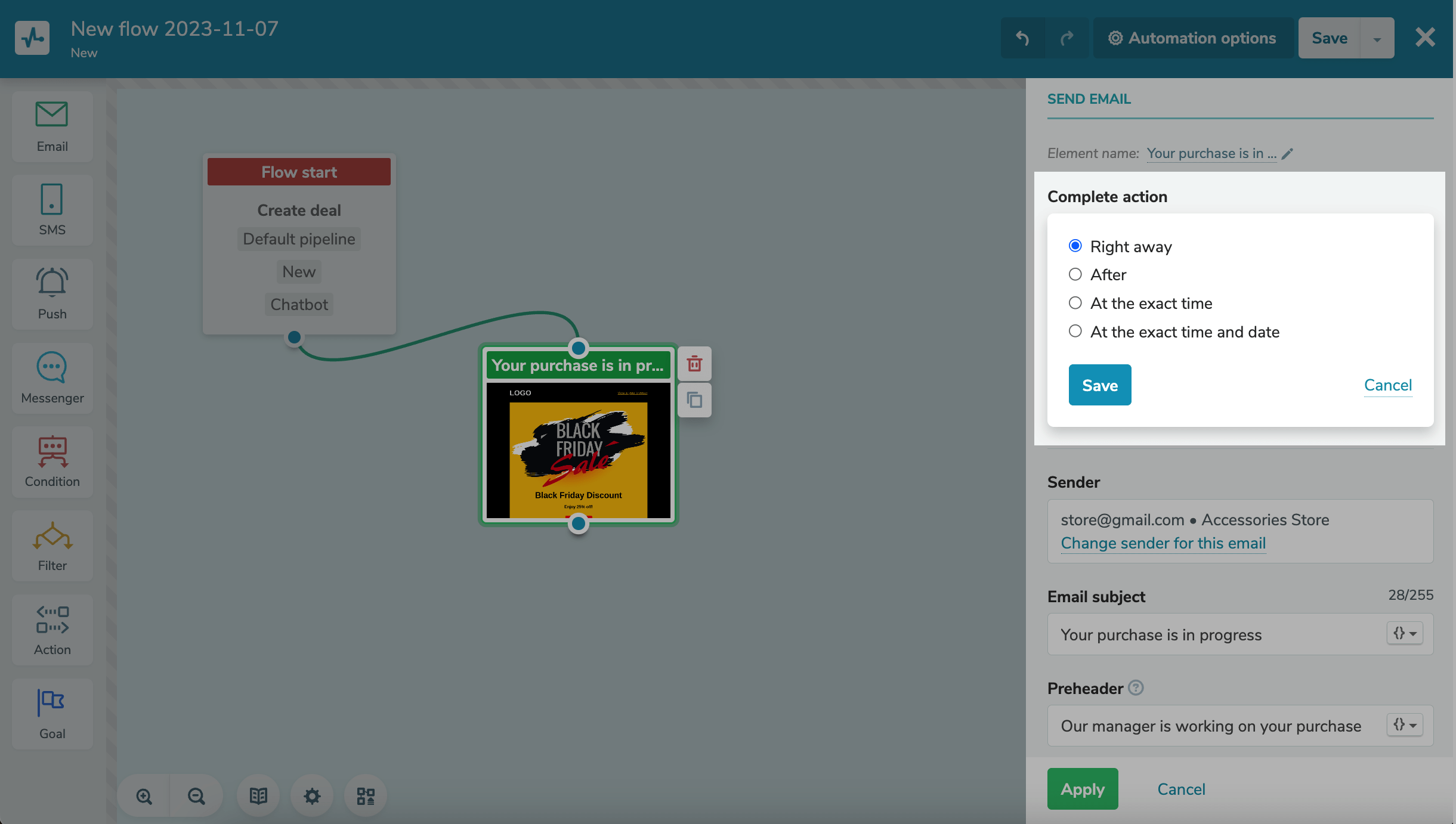Image resolution: width=1456 pixels, height=824 pixels.
Task: Open the Save button dropdown arrow
Action: click(x=1377, y=39)
